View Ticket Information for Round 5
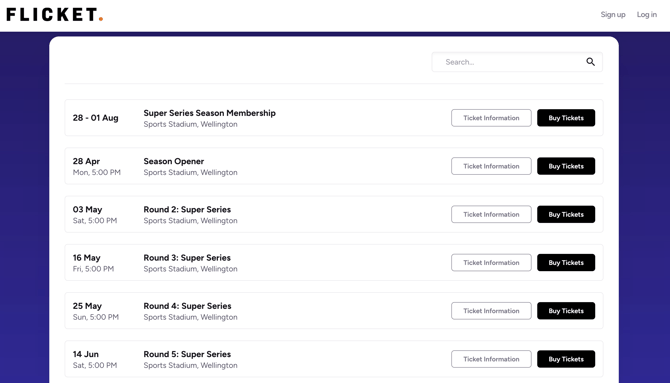Viewport: 670px width, 383px height. point(491,359)
